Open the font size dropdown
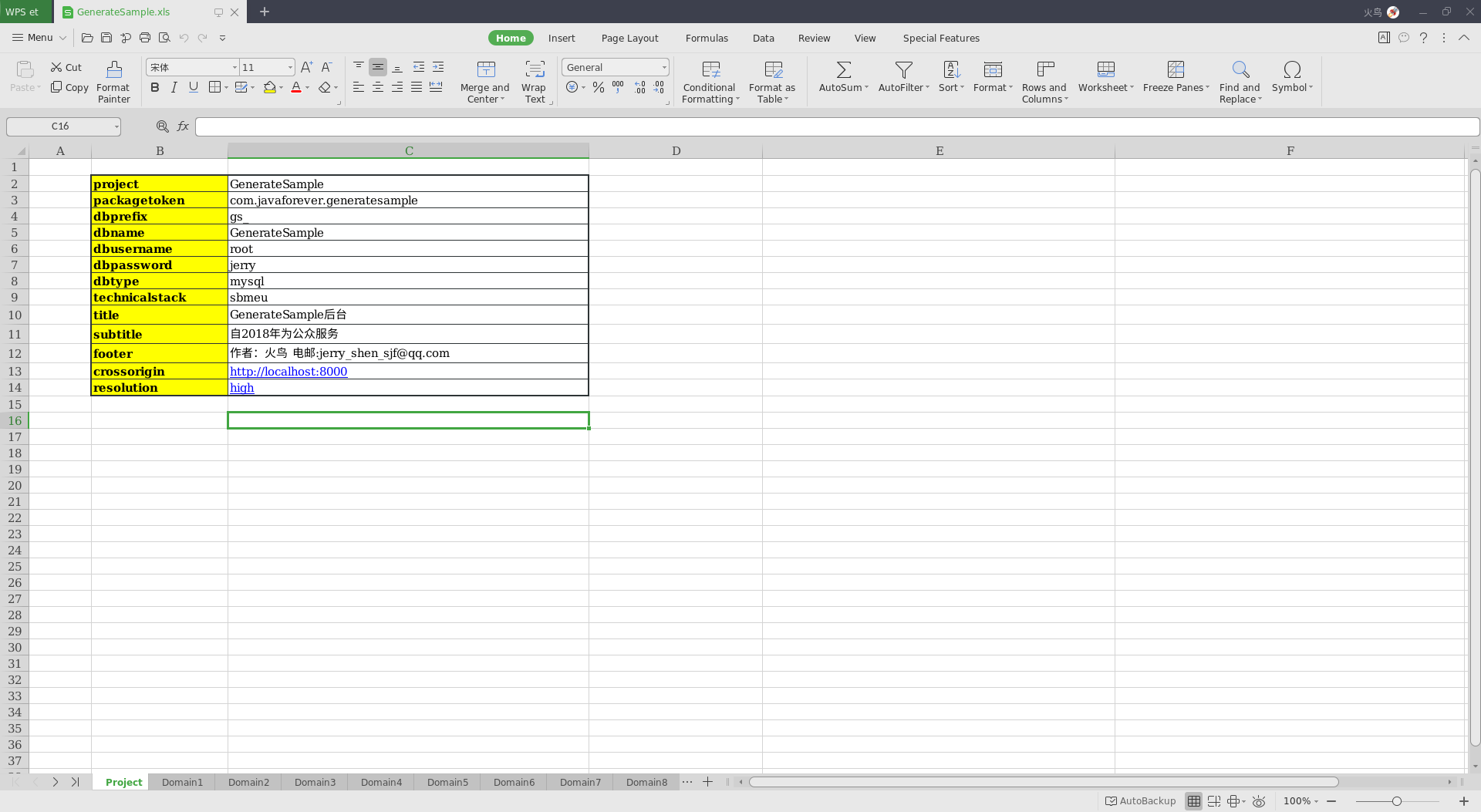Viewport: 1481px width, 812px height. [290, 67]
